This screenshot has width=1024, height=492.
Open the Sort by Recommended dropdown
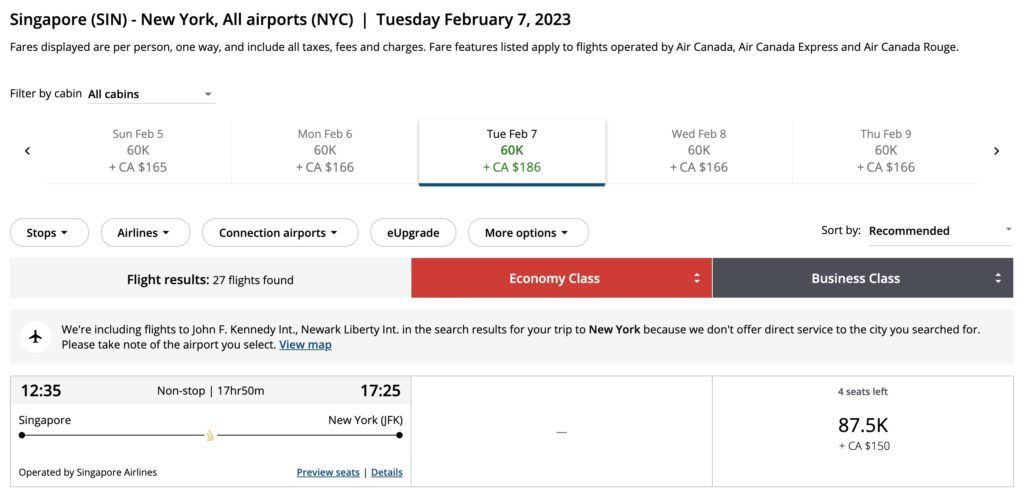point(939,231)
